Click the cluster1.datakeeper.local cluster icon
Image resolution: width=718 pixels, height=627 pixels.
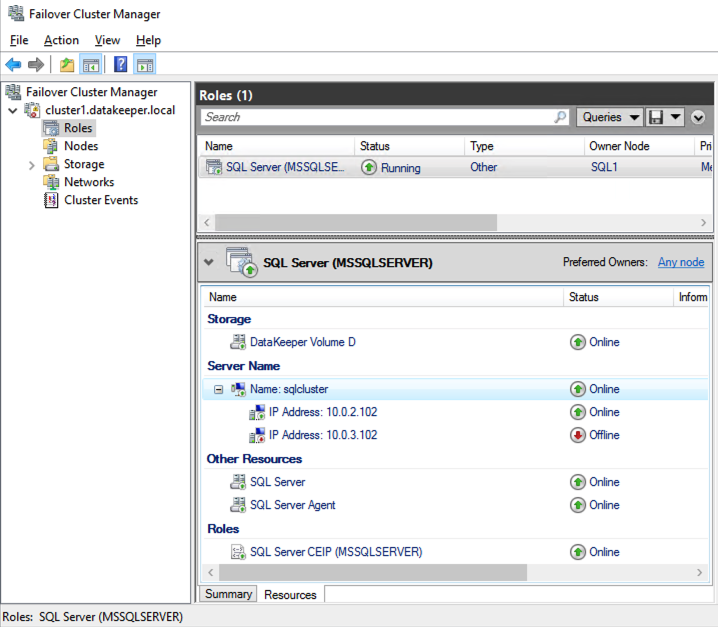tap(32, 110)
